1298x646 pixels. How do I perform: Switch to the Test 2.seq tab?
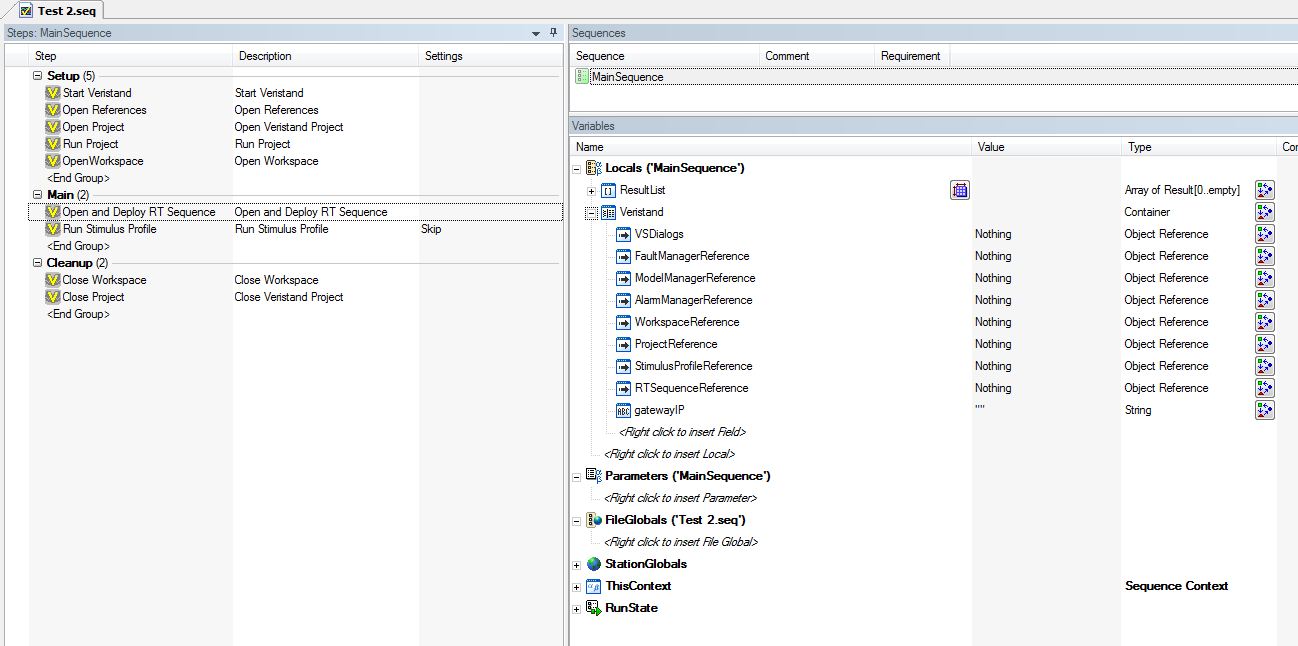58,10
